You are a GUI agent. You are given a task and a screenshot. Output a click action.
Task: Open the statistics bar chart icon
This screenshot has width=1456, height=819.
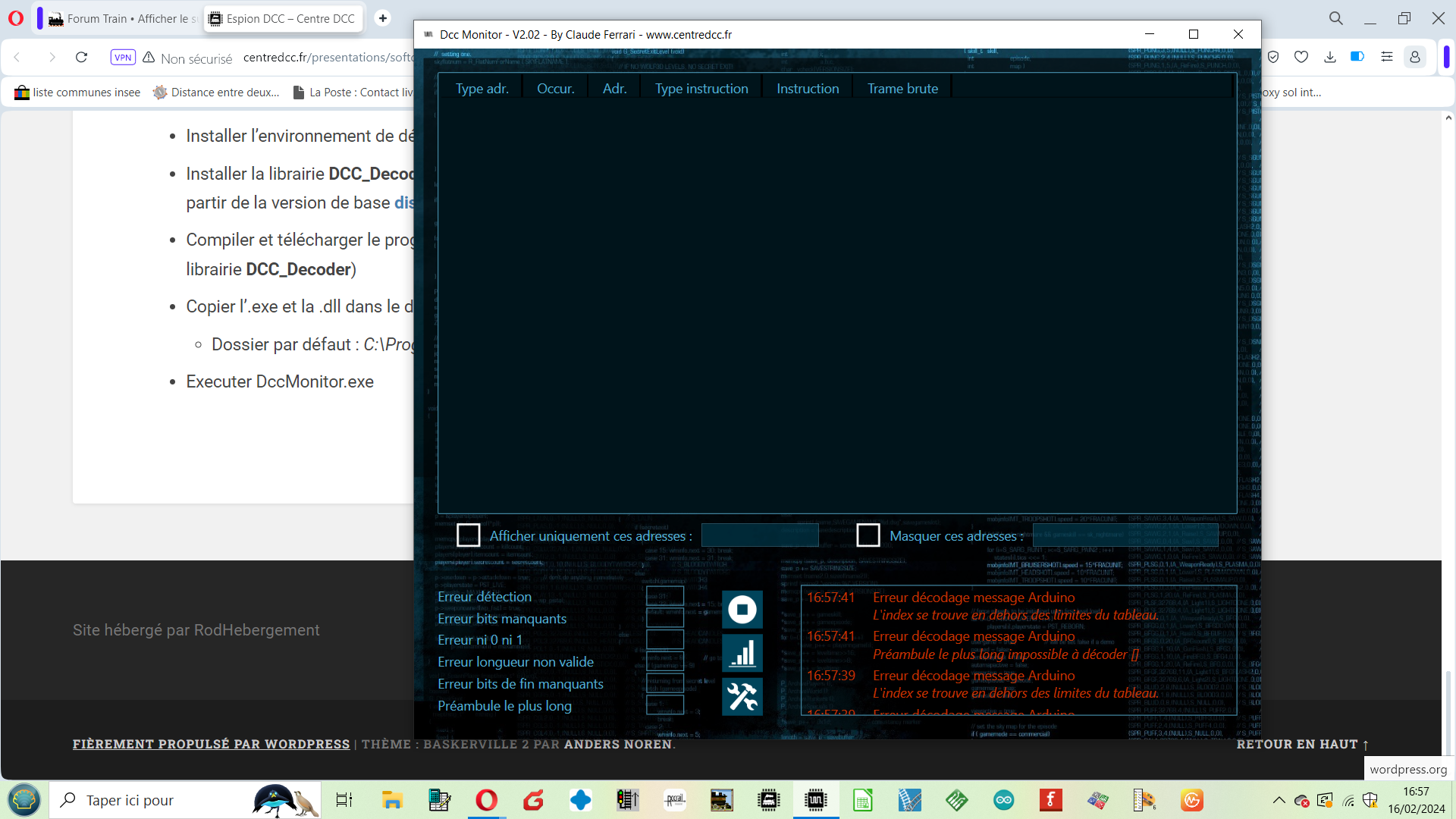pyautogui.click(x=742, y=653)
